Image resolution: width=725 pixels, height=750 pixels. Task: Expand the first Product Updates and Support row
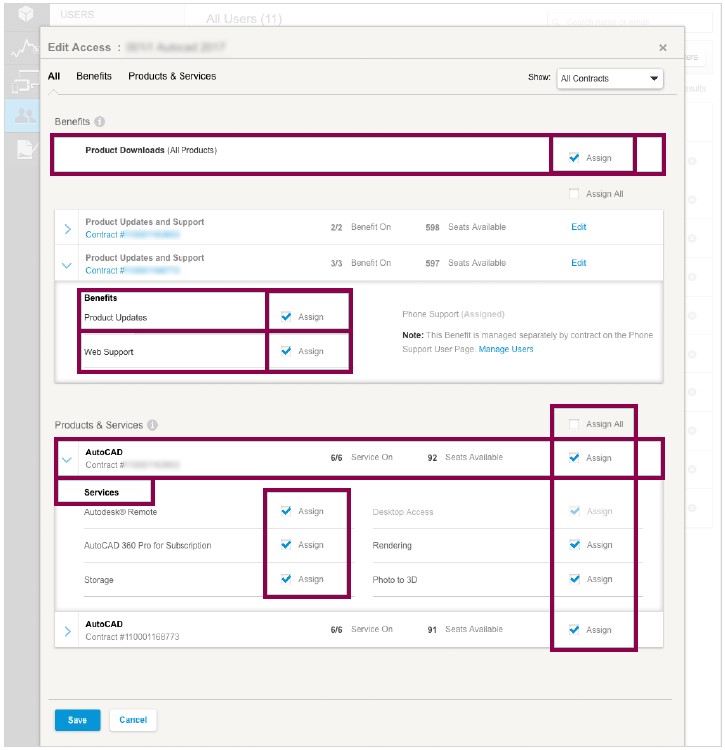tap(67, 229)
